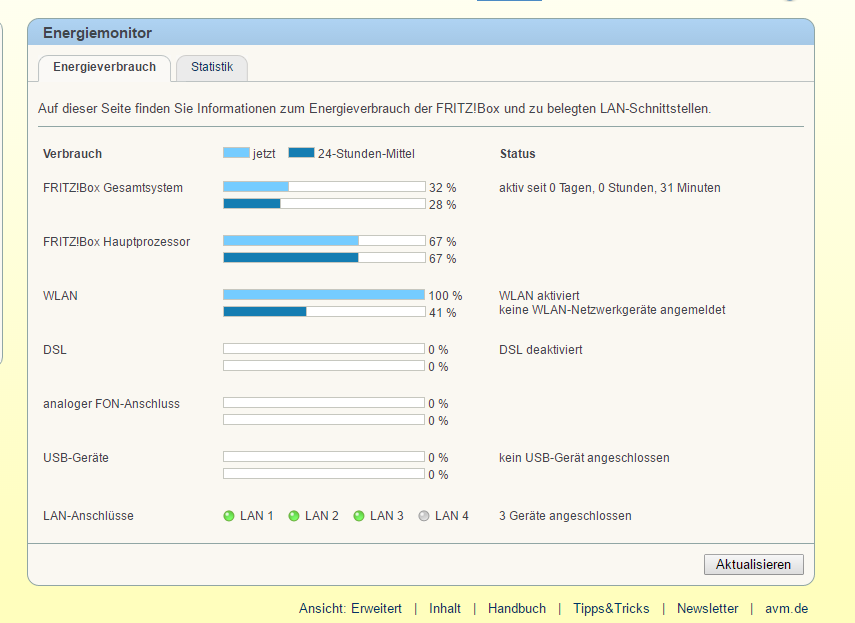Screen dimensions: 855x623
Task: Click the light blue 'jetzt' legend swatch
Action: [236, 153]
